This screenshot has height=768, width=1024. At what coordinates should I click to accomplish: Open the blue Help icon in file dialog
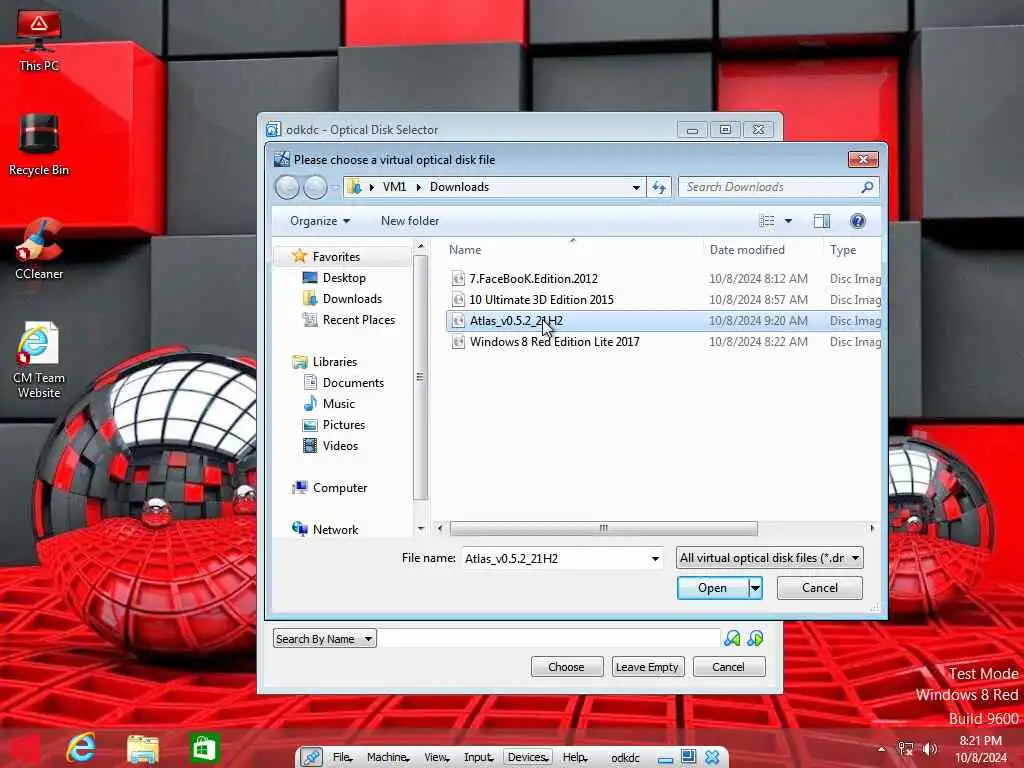pyautogui.click(x=857, y=221)
